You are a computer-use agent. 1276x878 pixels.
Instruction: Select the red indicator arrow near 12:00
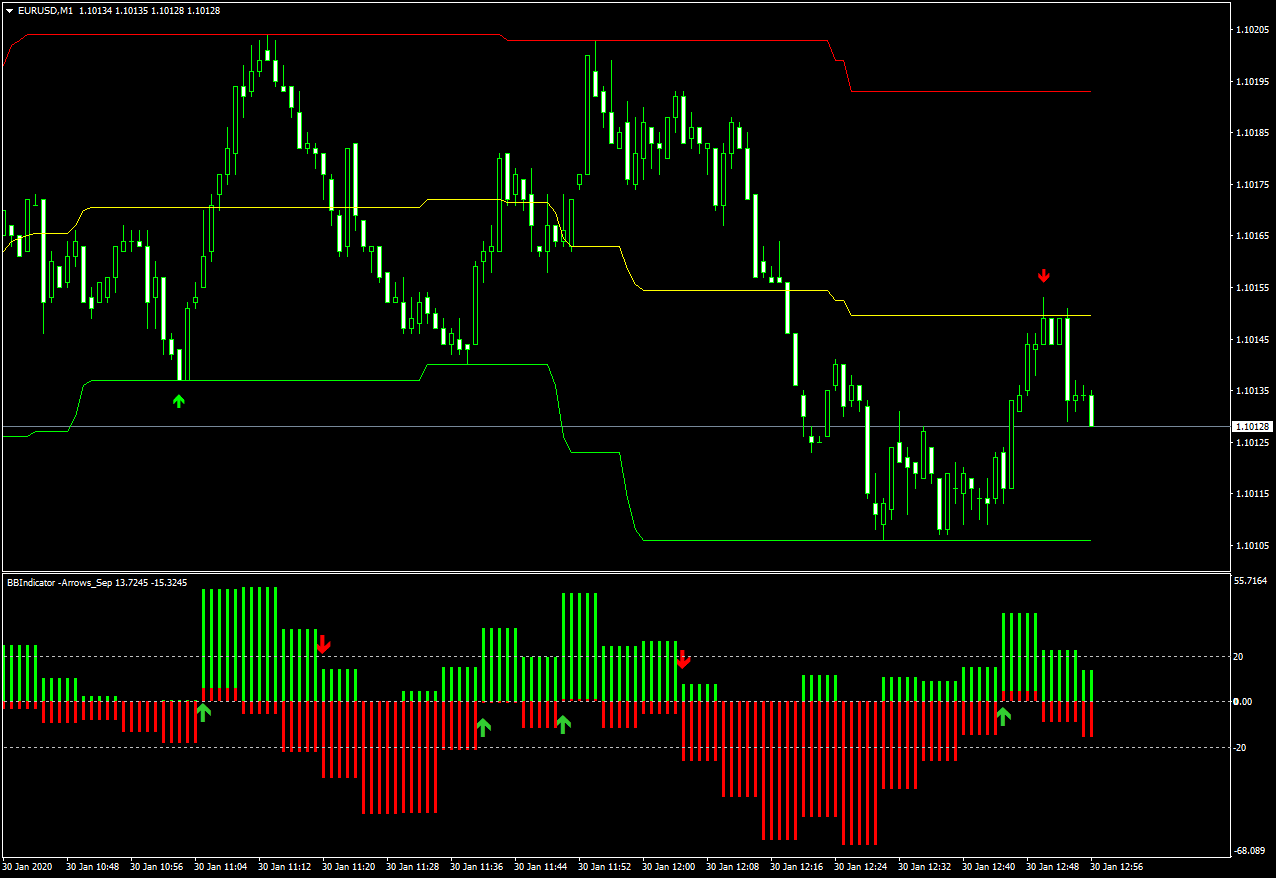click(683, 659)
